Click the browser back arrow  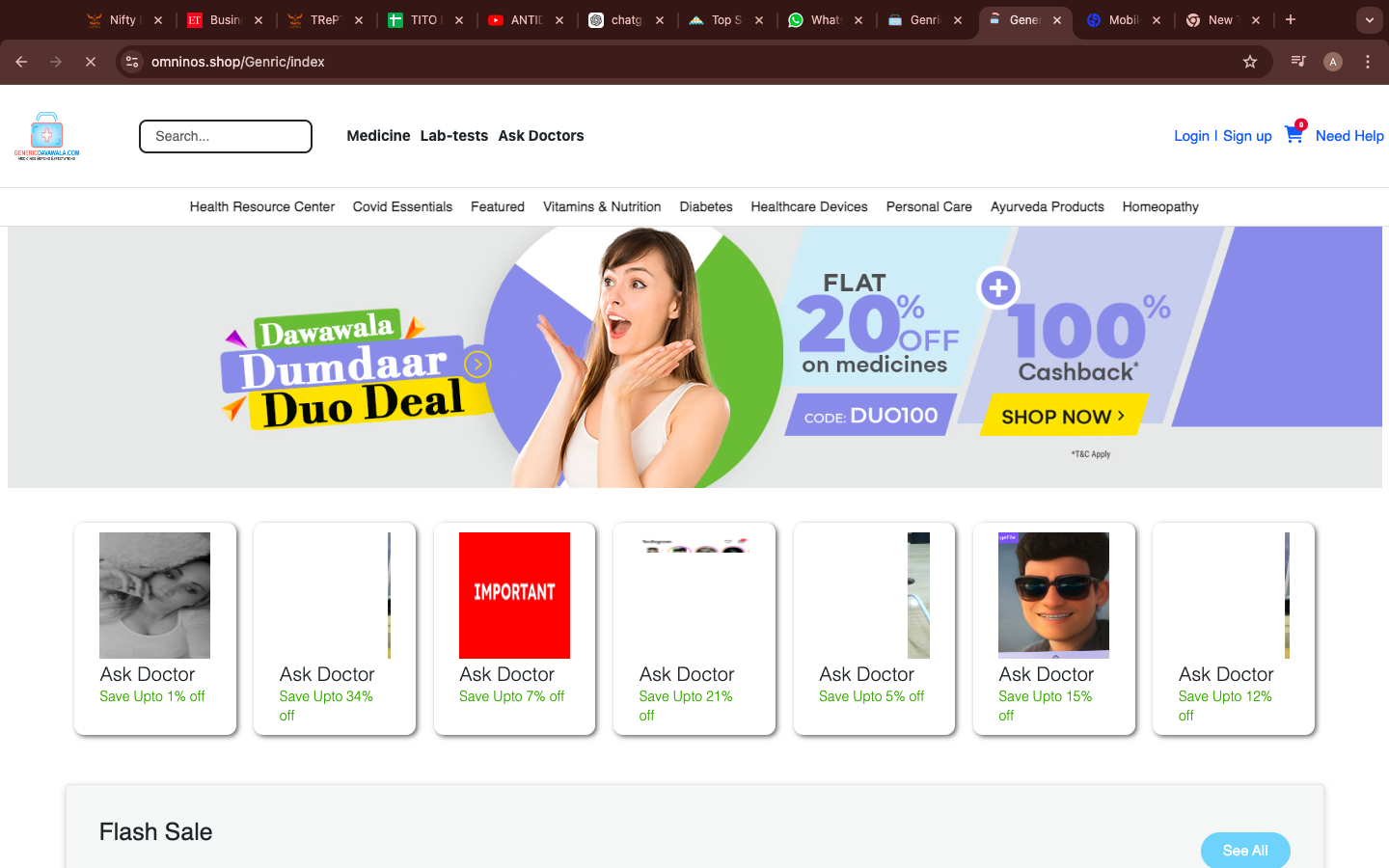pyautogui.click(x=21, y=62)
